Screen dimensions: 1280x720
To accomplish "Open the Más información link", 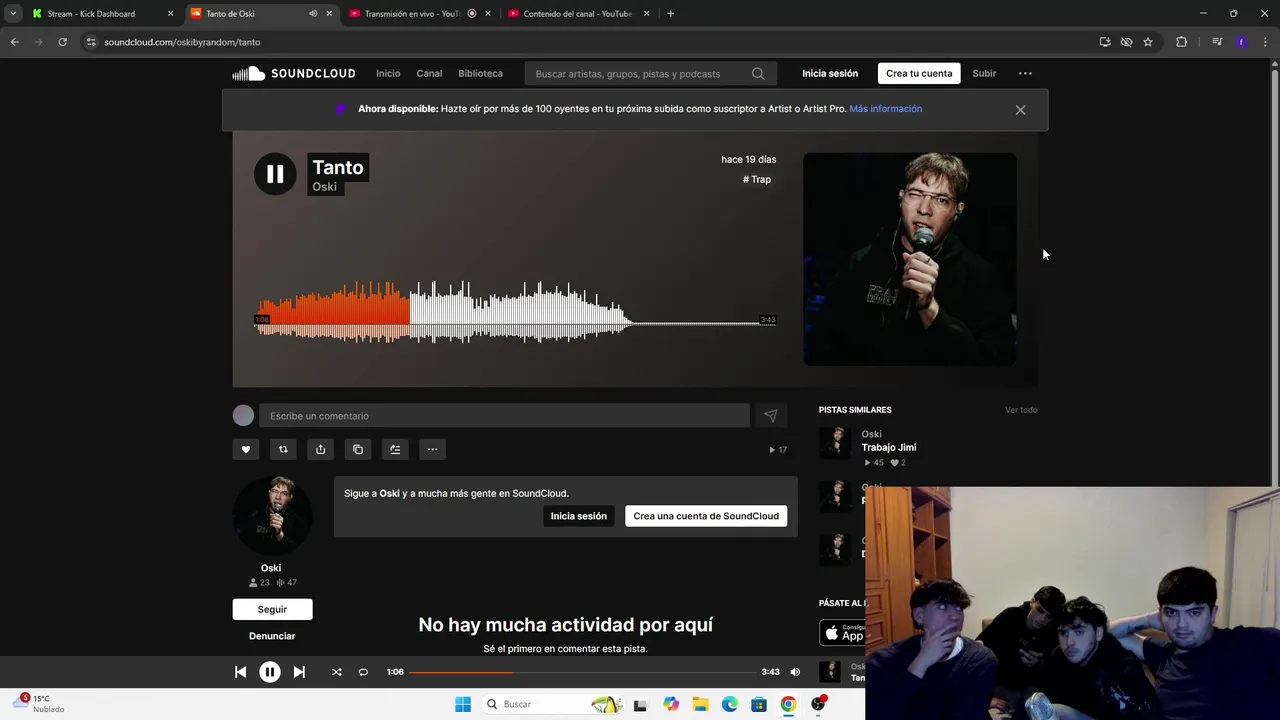I will point(886,109).
